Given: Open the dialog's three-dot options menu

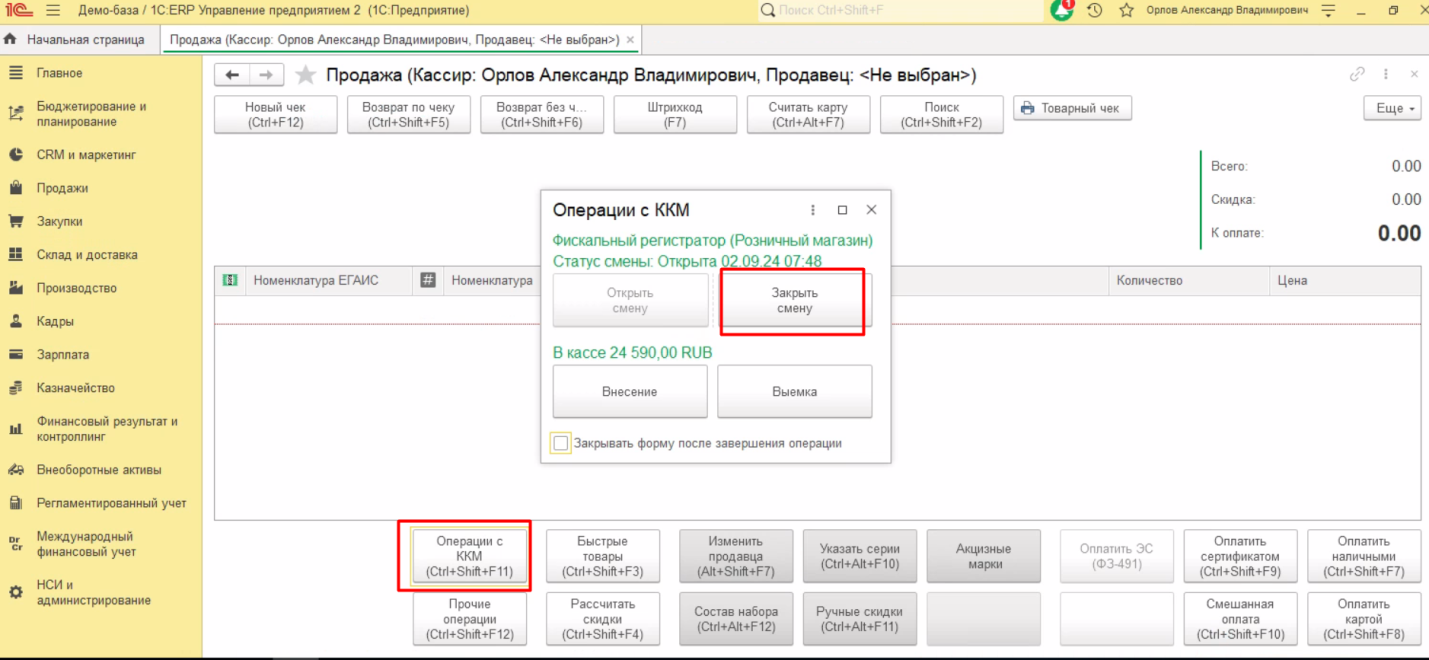Looking at the screenshot, I should (813, 210).
